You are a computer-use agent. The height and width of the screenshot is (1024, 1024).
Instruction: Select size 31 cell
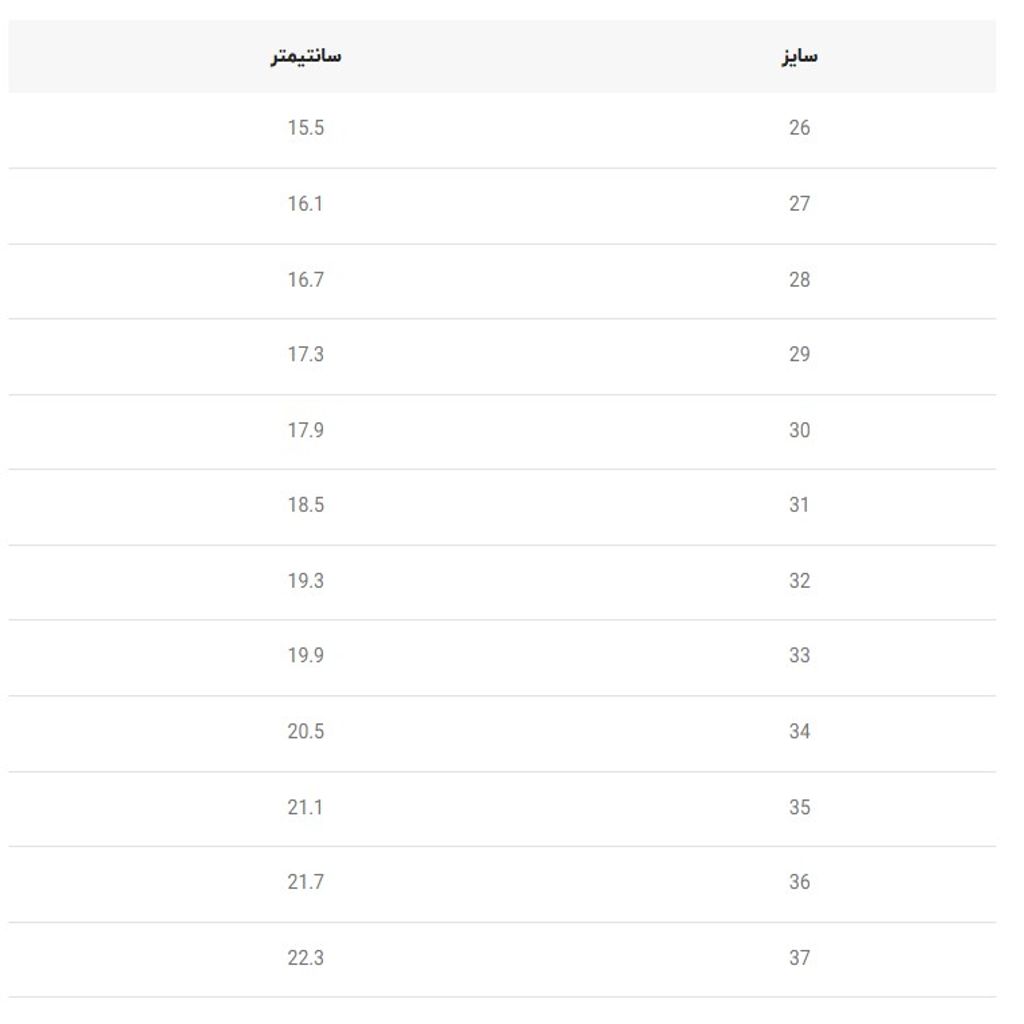click(x=799, y=505)
